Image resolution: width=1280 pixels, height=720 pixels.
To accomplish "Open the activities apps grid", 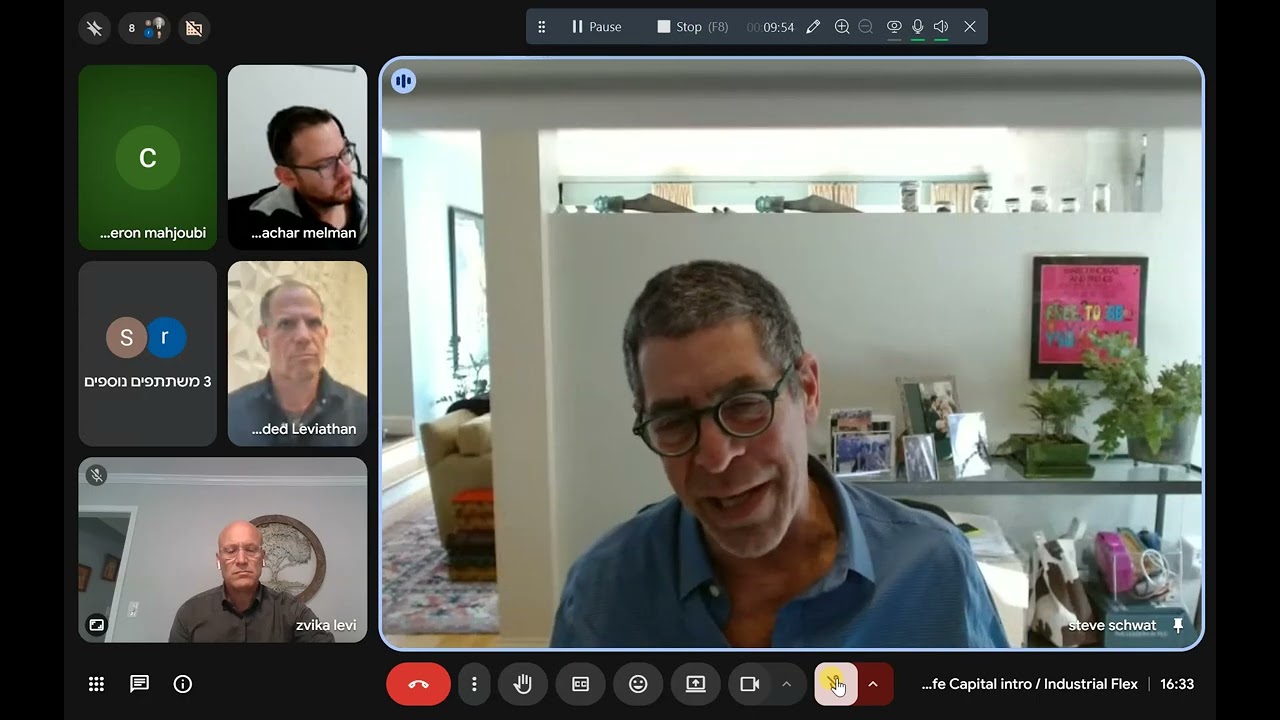I will point(96,684).
